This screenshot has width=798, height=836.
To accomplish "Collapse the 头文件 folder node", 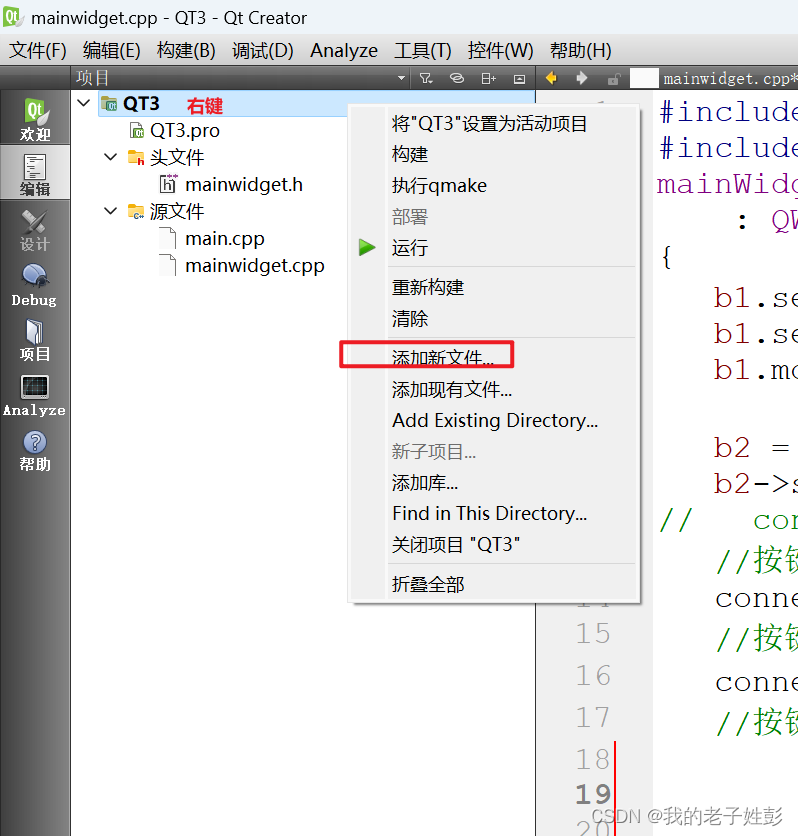I will [110, 157].
